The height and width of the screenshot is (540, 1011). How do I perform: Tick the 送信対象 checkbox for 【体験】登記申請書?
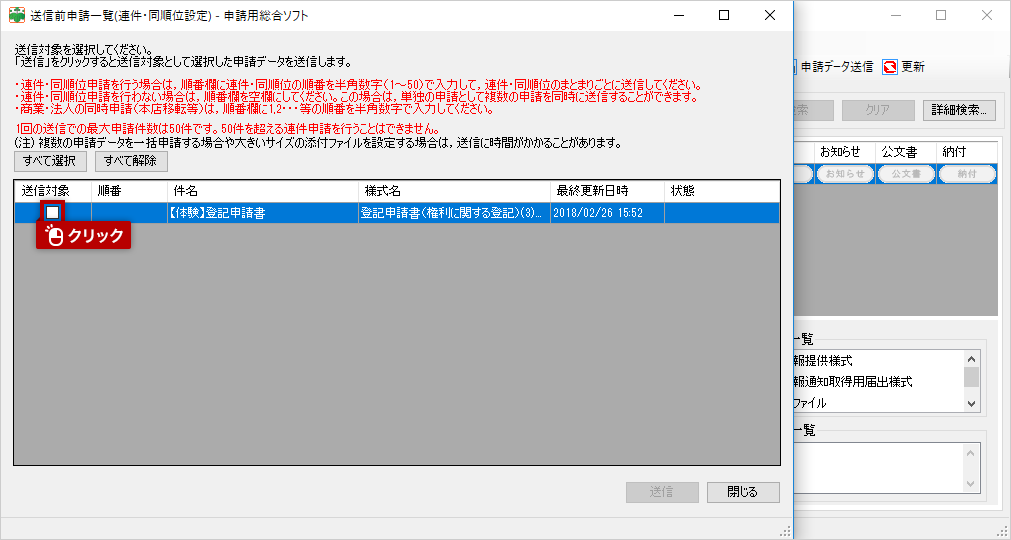click(53, 213)
